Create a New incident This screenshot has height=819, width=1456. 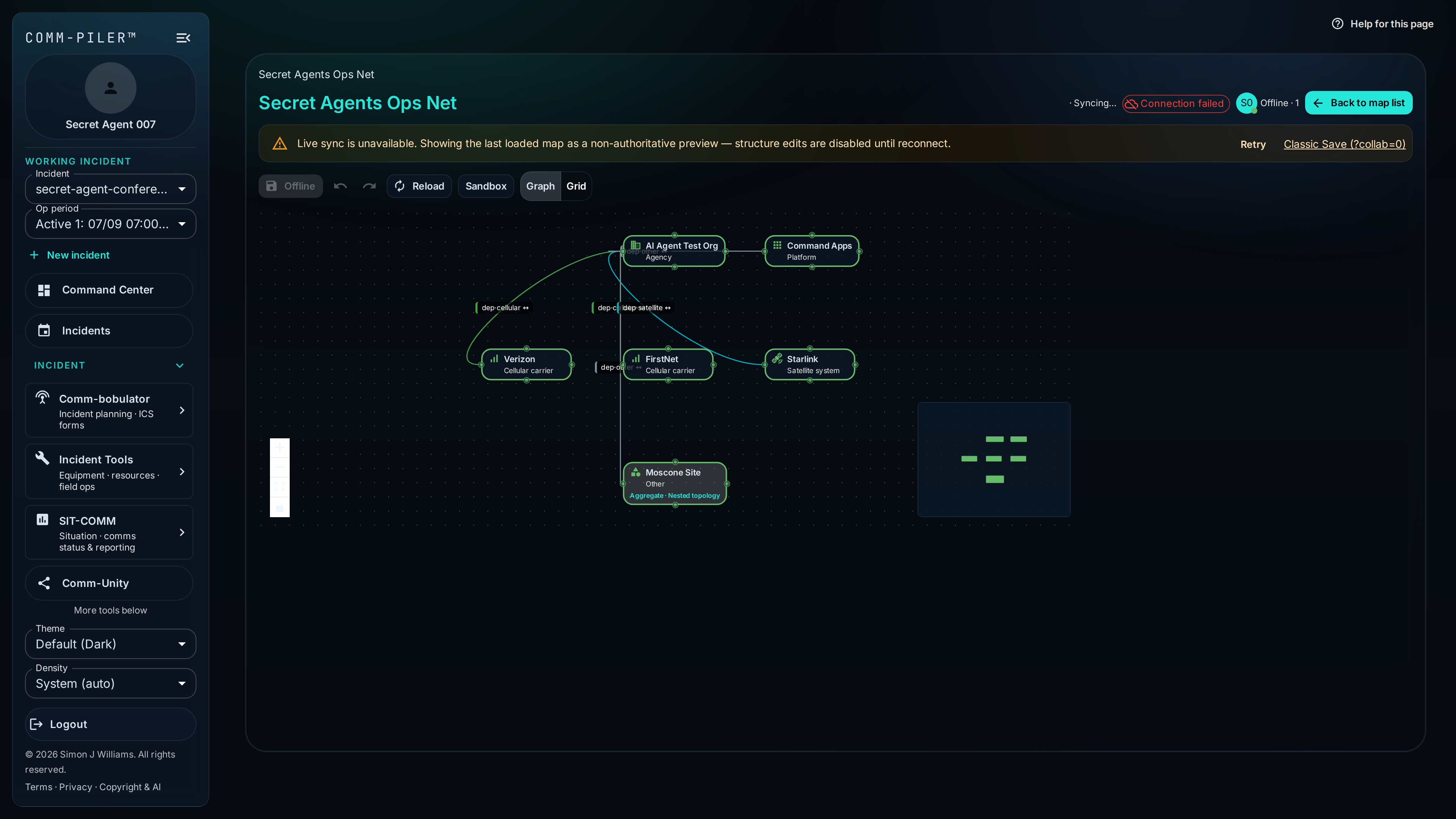pos(70,255)
